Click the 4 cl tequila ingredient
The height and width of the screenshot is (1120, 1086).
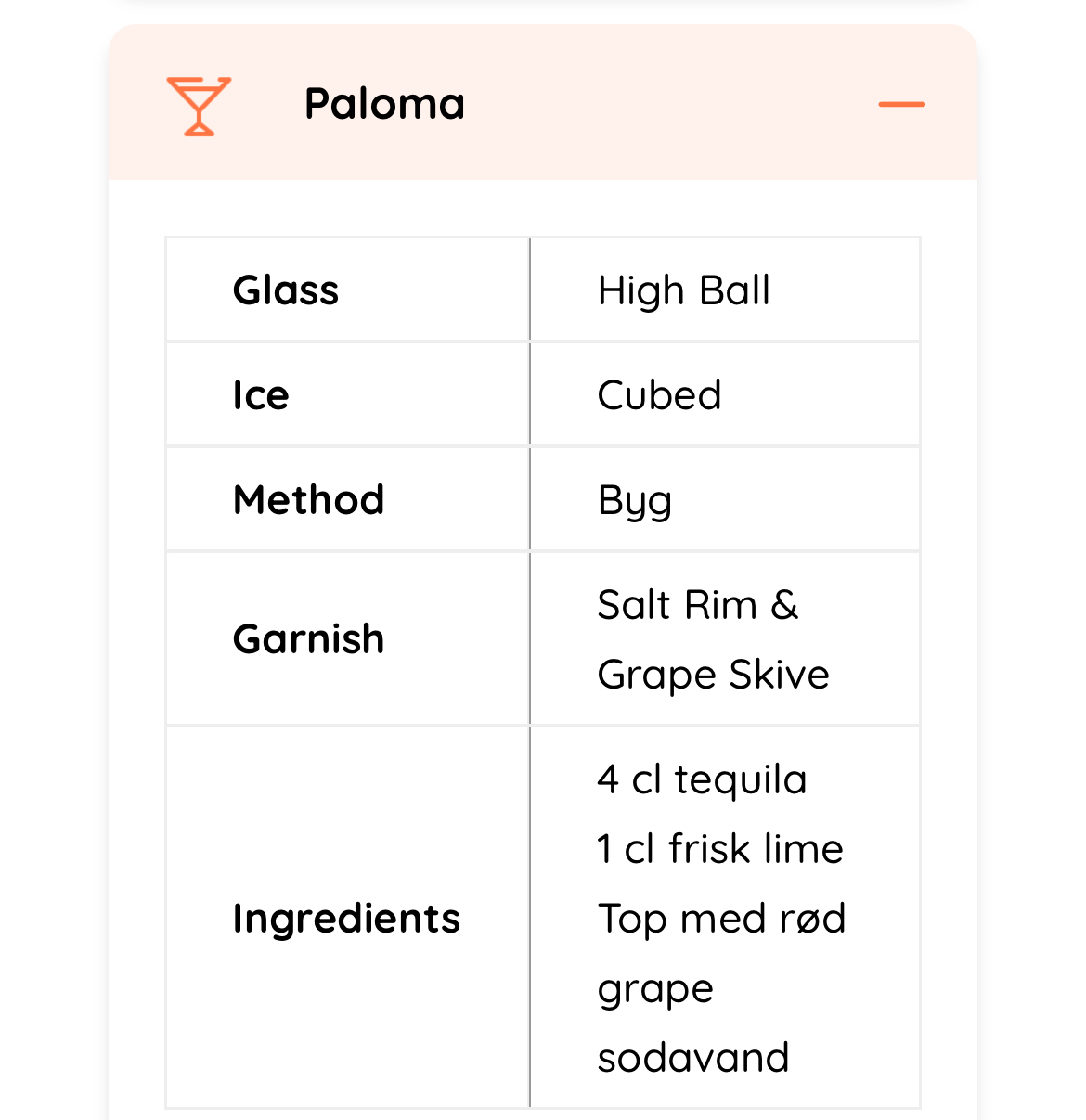tap(702, 779)
